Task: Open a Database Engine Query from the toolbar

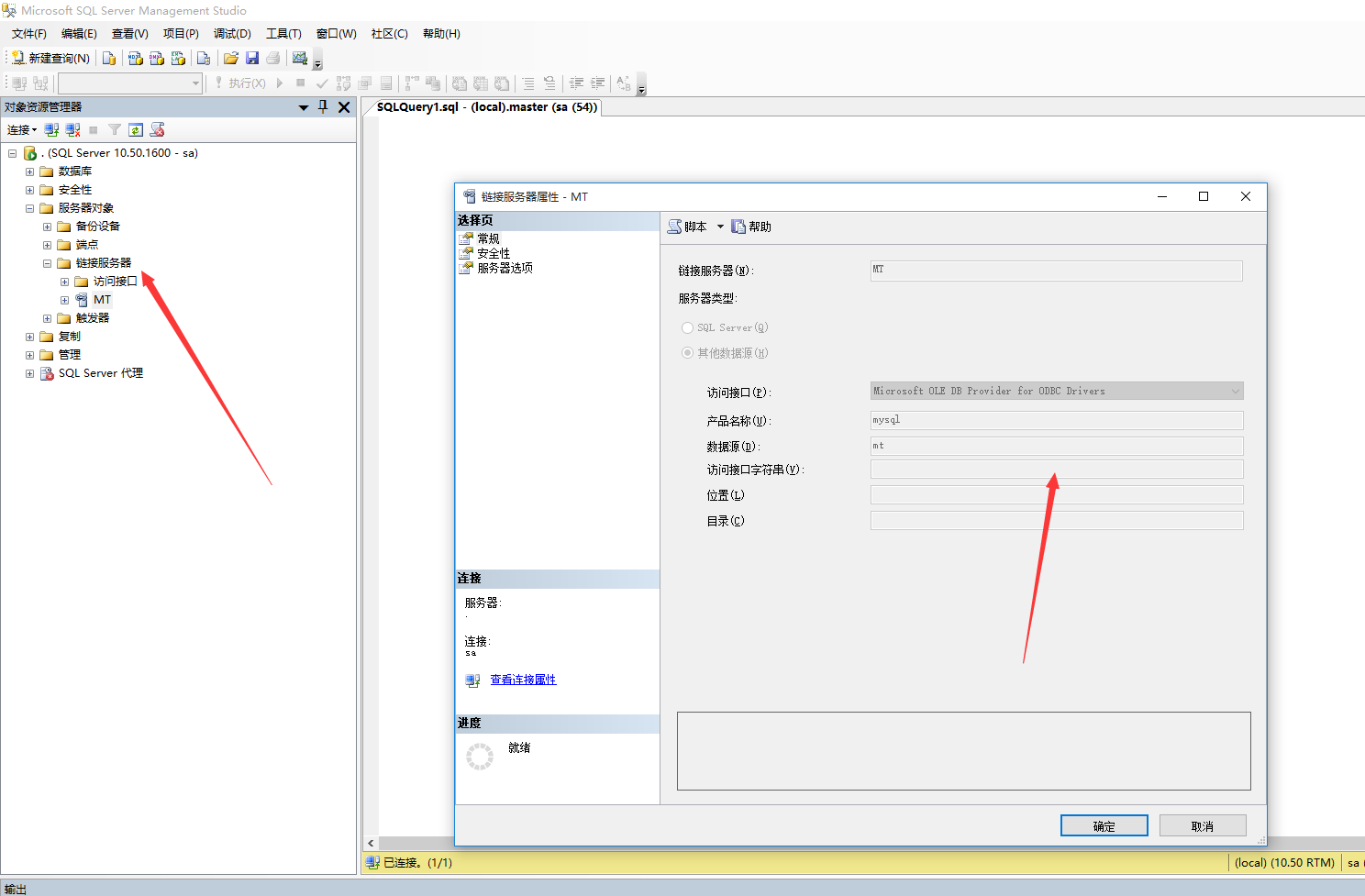Action: 109,58
